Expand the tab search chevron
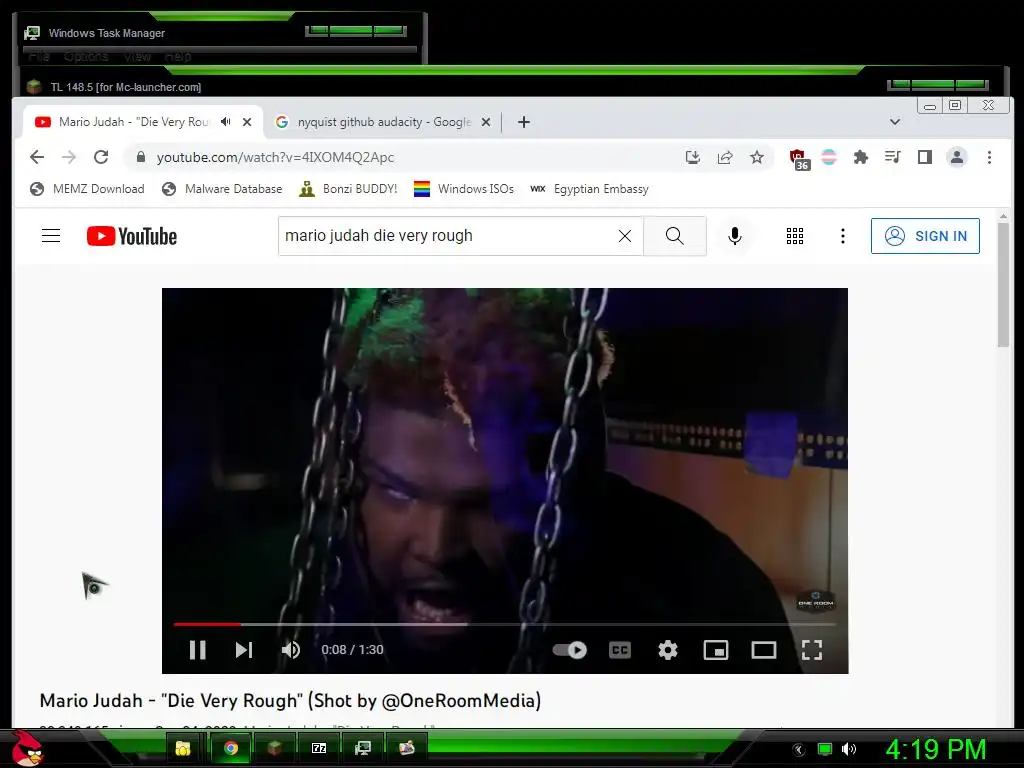 (x=895, y=121)
